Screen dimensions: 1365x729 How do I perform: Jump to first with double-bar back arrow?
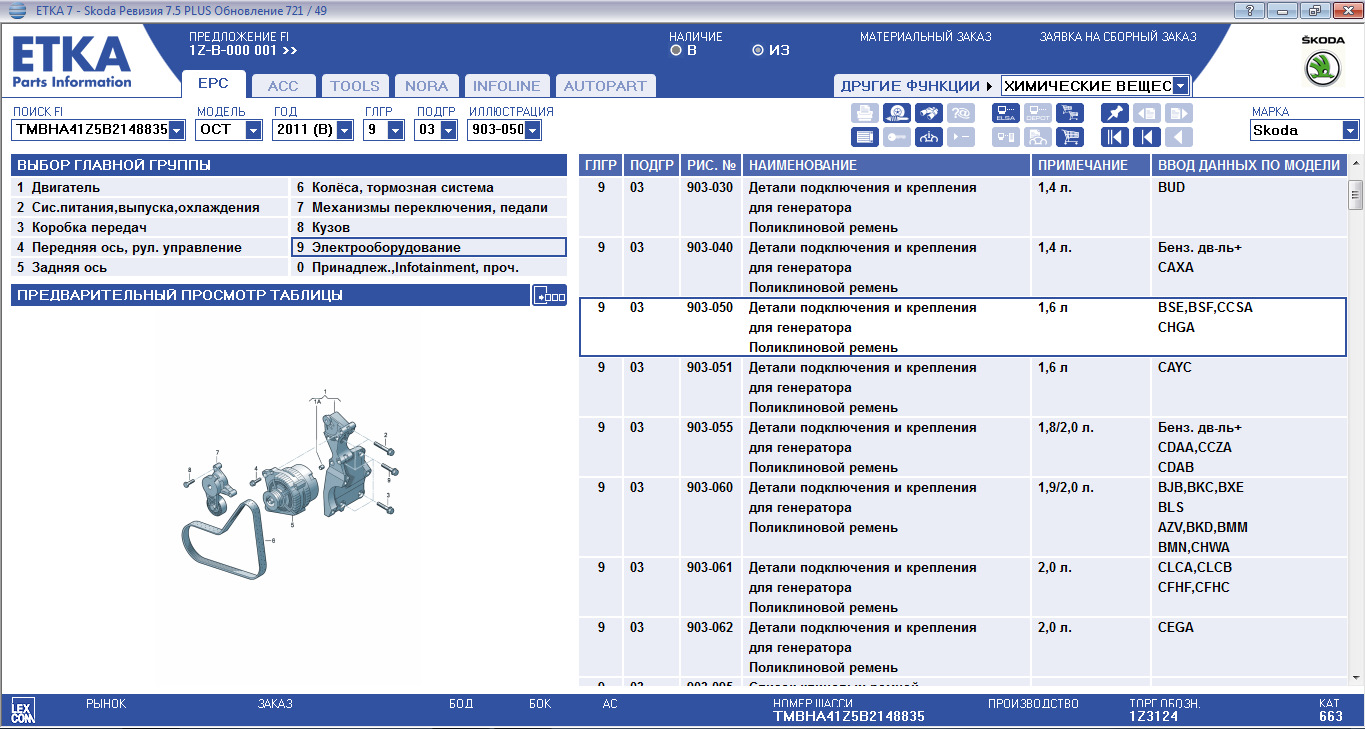[x=1115, y=137]
